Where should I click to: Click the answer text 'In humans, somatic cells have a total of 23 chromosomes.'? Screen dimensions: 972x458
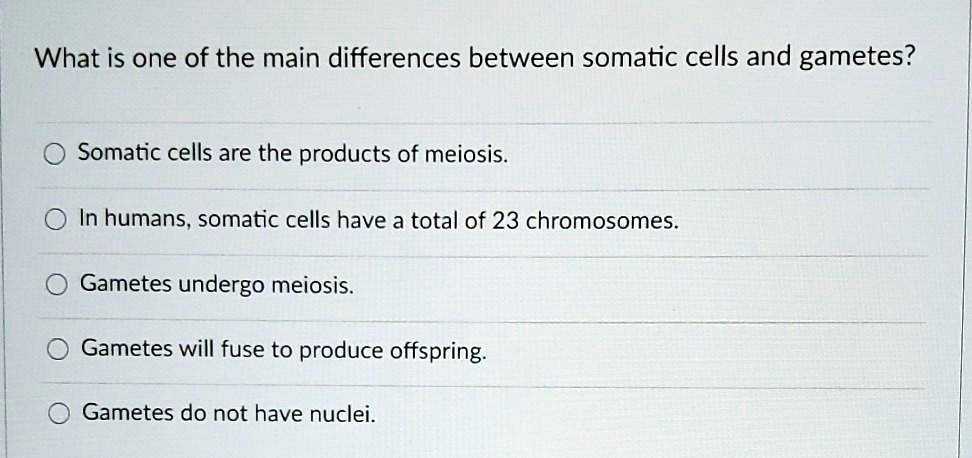379,221
